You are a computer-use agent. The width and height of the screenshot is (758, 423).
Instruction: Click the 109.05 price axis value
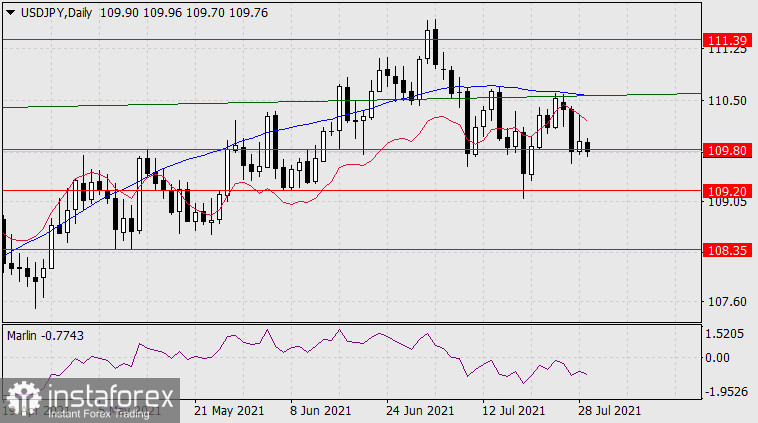coord(725,202)
